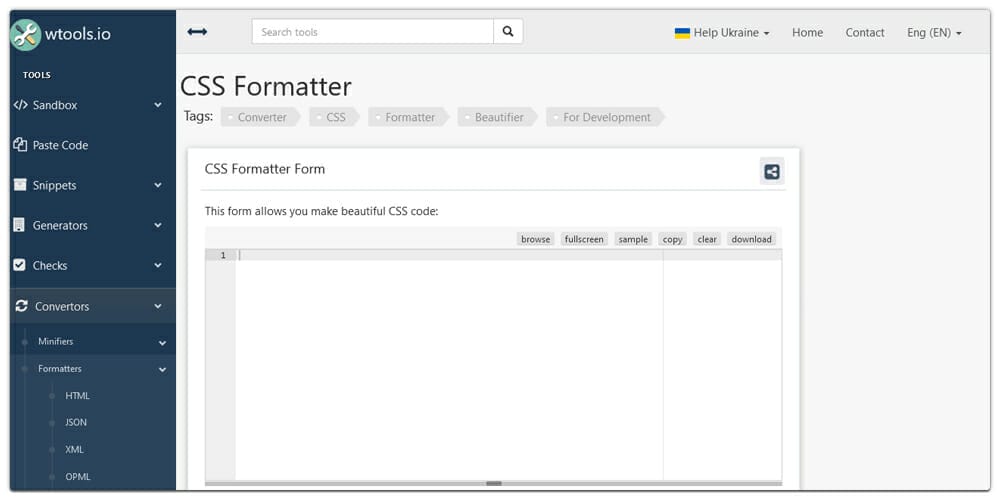Select OPML formatter in sidebar
1000x500 pixels.
click(78, 477)
